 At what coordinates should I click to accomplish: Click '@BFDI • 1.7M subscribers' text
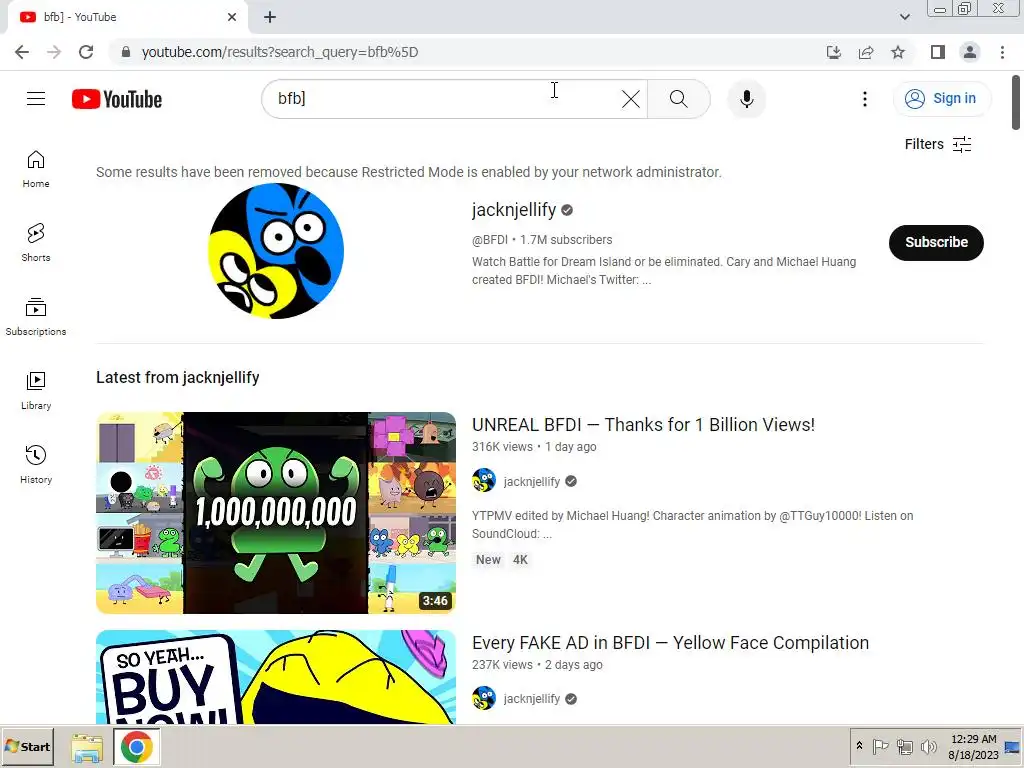542,240
